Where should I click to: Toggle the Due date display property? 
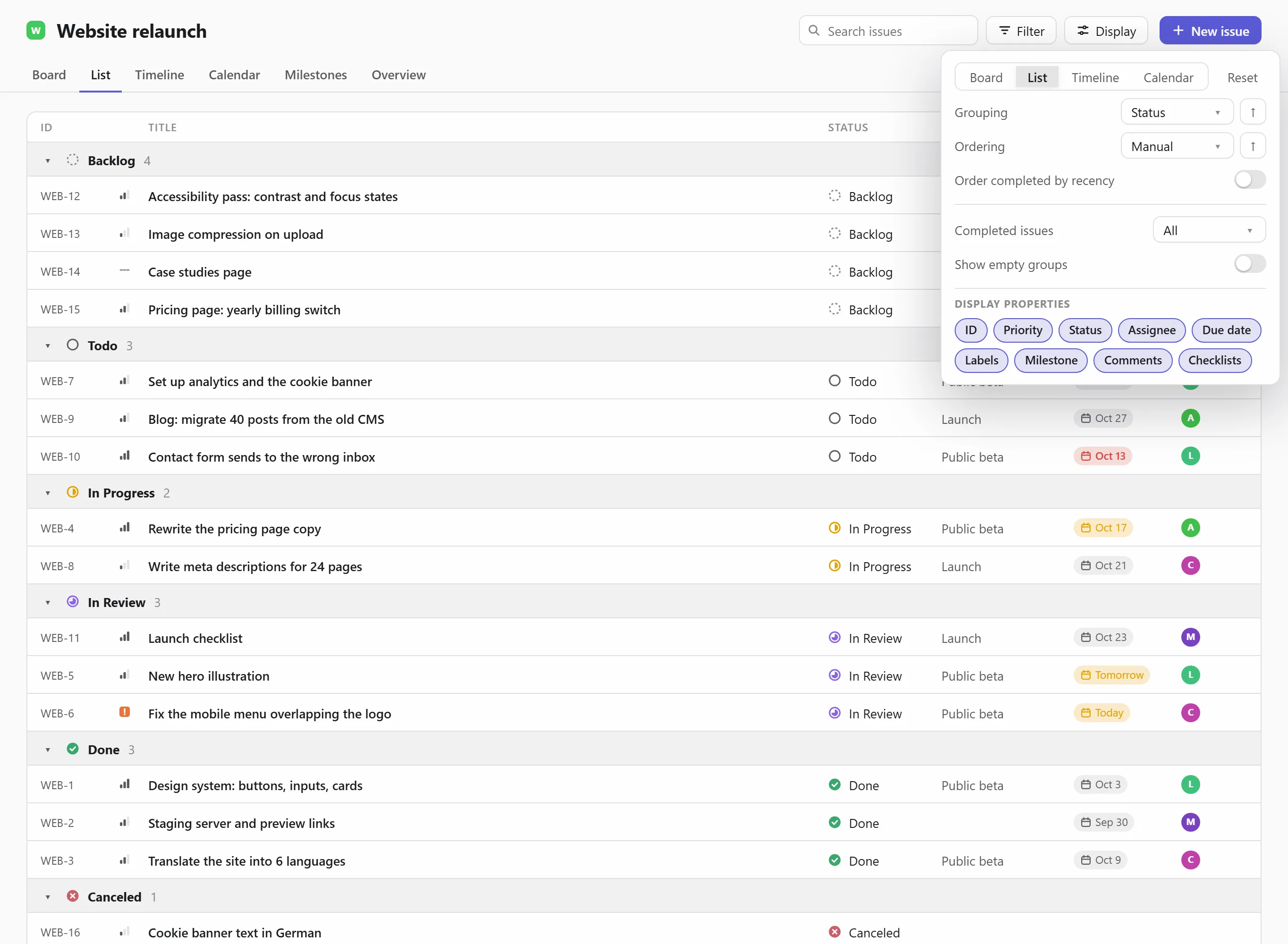[1226, 330]
